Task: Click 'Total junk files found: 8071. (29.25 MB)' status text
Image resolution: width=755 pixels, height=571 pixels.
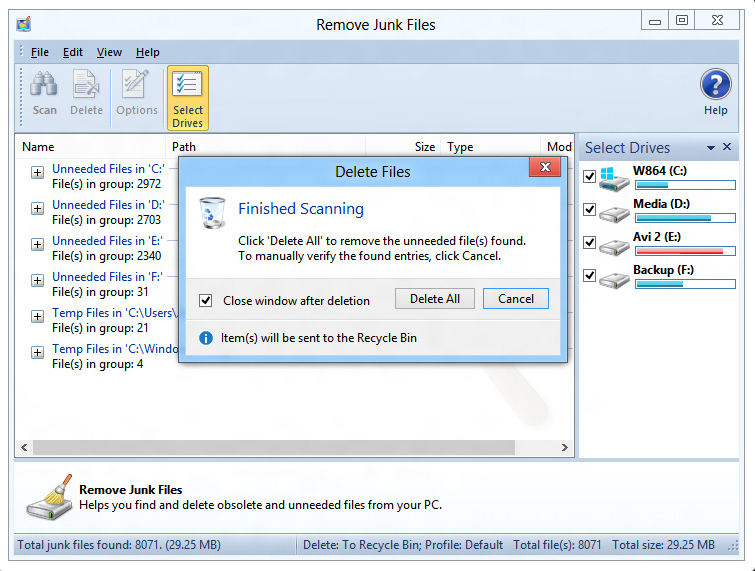Action: tap(119, 545)
